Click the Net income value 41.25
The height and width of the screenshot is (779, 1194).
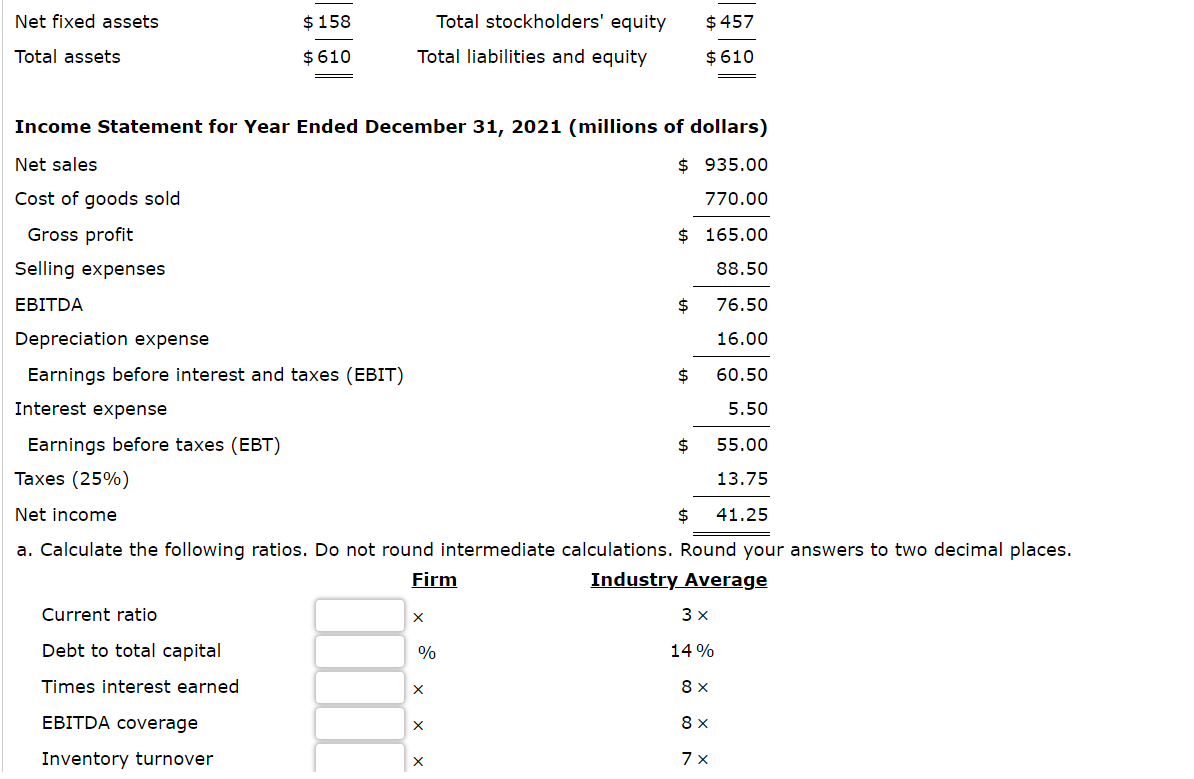pos(742,515)
